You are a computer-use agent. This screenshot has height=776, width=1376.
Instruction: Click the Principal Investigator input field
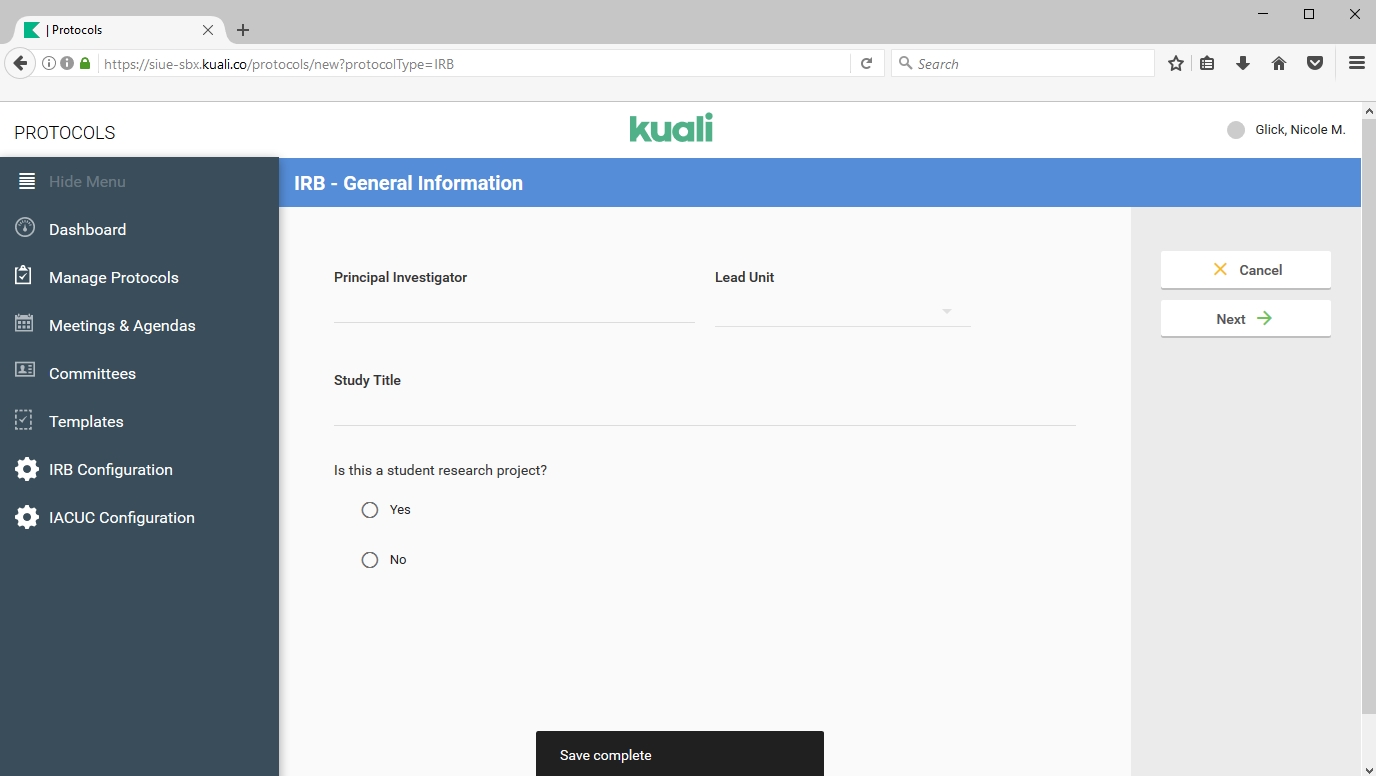point(513,308)
